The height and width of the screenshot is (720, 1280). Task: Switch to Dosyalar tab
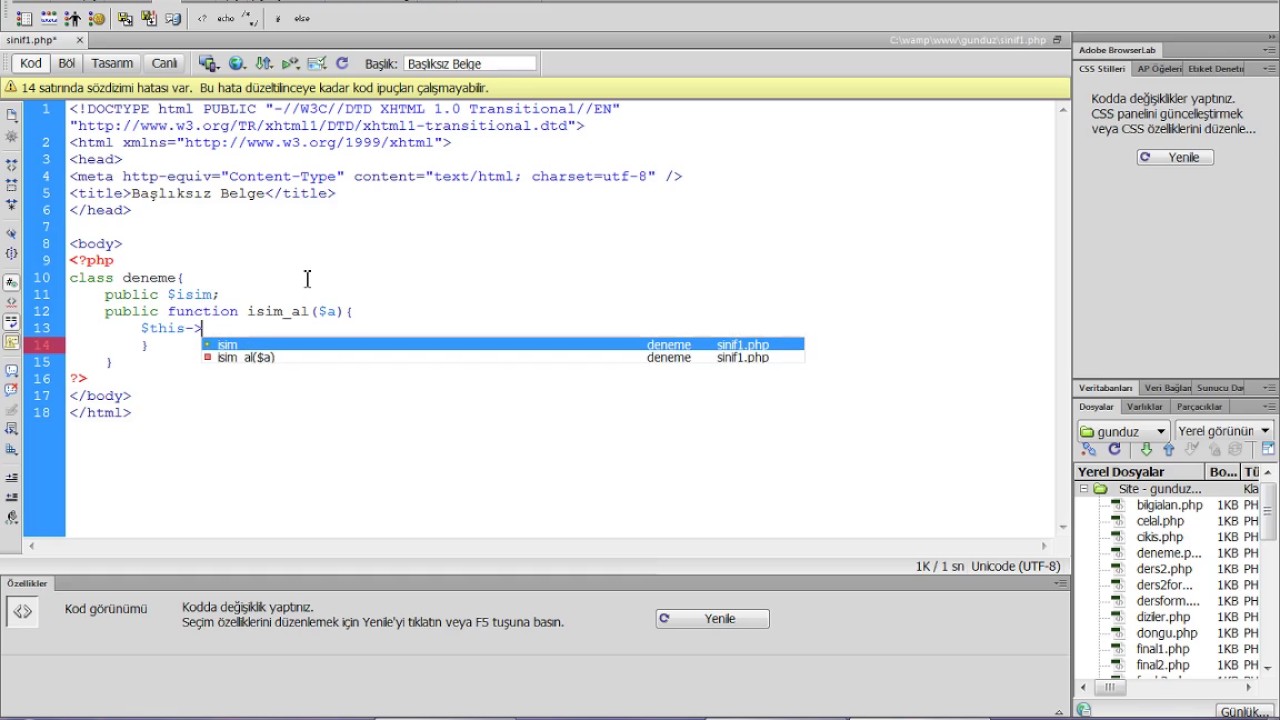pyautogui.click(x=1096, y=407)
